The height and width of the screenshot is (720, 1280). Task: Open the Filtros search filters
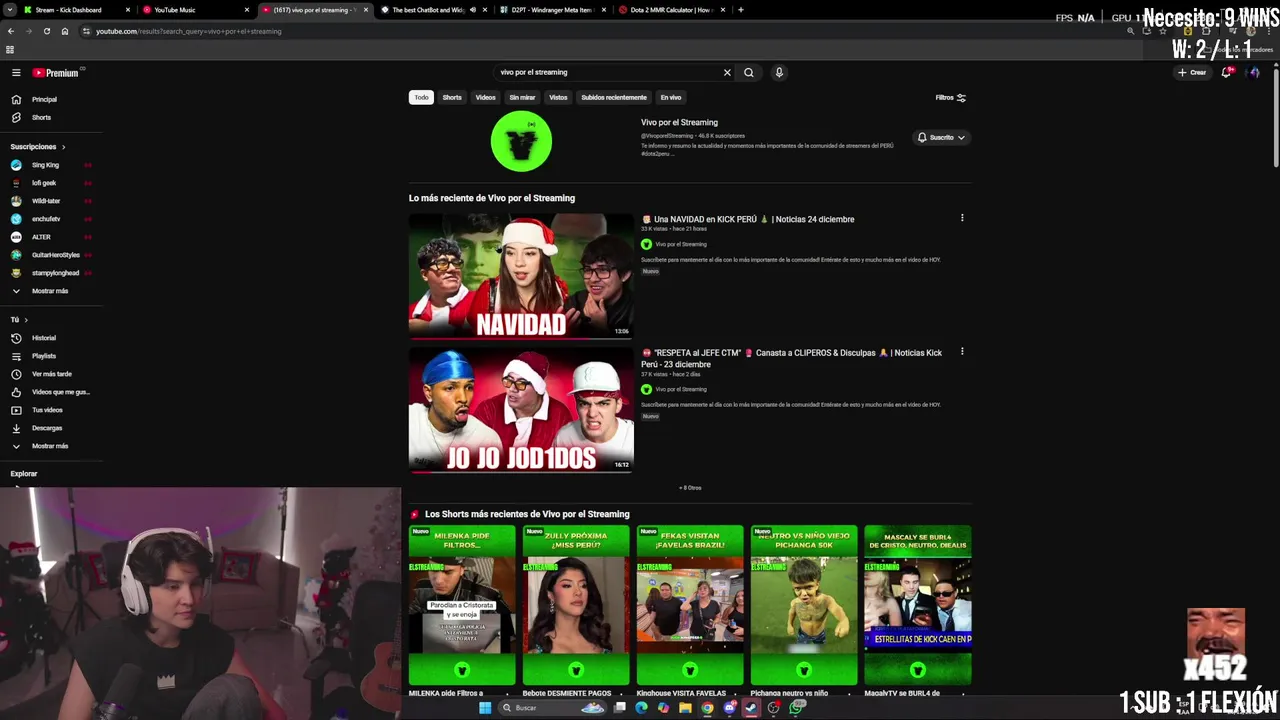tap(951, 98)
